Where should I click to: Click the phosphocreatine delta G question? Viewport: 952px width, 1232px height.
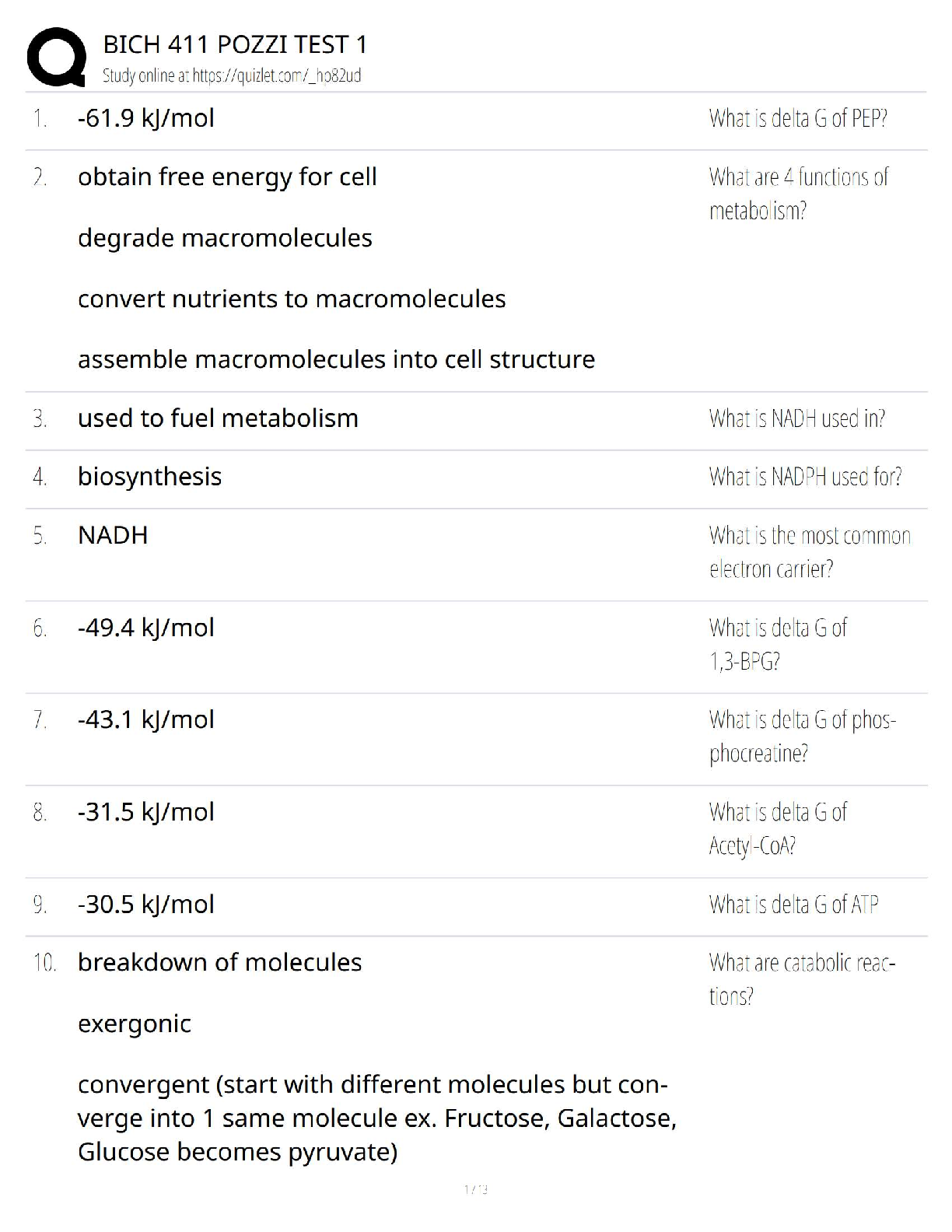[x=802, y=736]
